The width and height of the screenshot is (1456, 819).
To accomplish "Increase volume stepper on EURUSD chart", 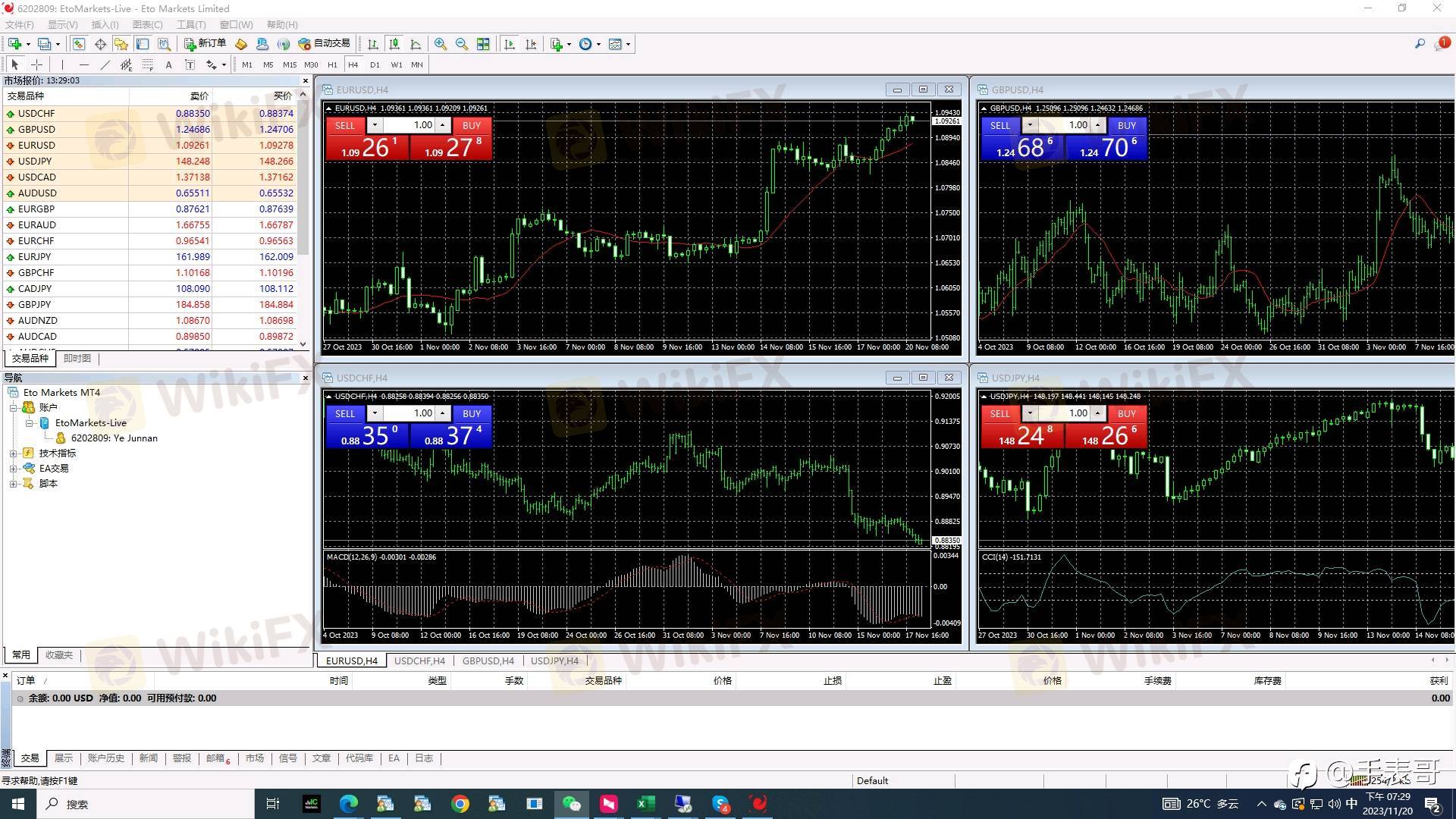I will point(443,125).
